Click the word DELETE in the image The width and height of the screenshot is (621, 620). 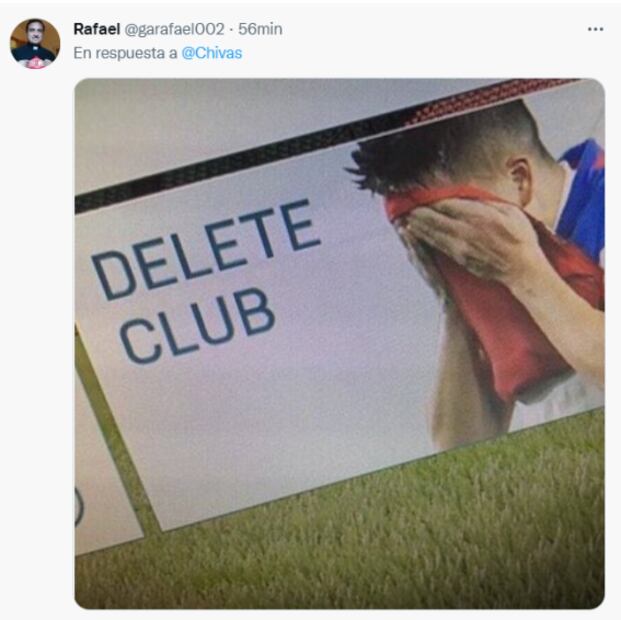coord(206,249)
